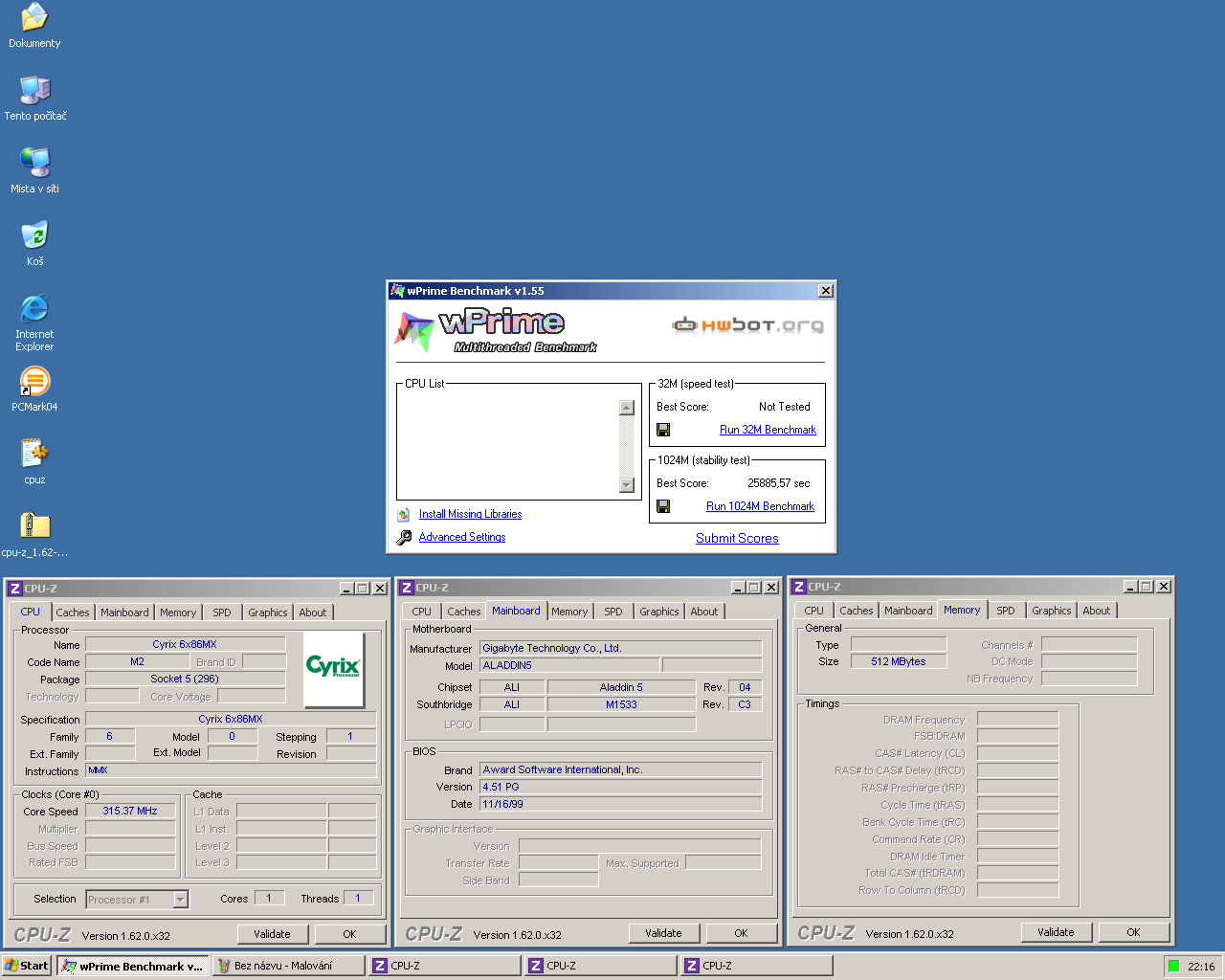Select the Internet Explorer desktop icon
The image size is (1225, 980).
[34, 308]
